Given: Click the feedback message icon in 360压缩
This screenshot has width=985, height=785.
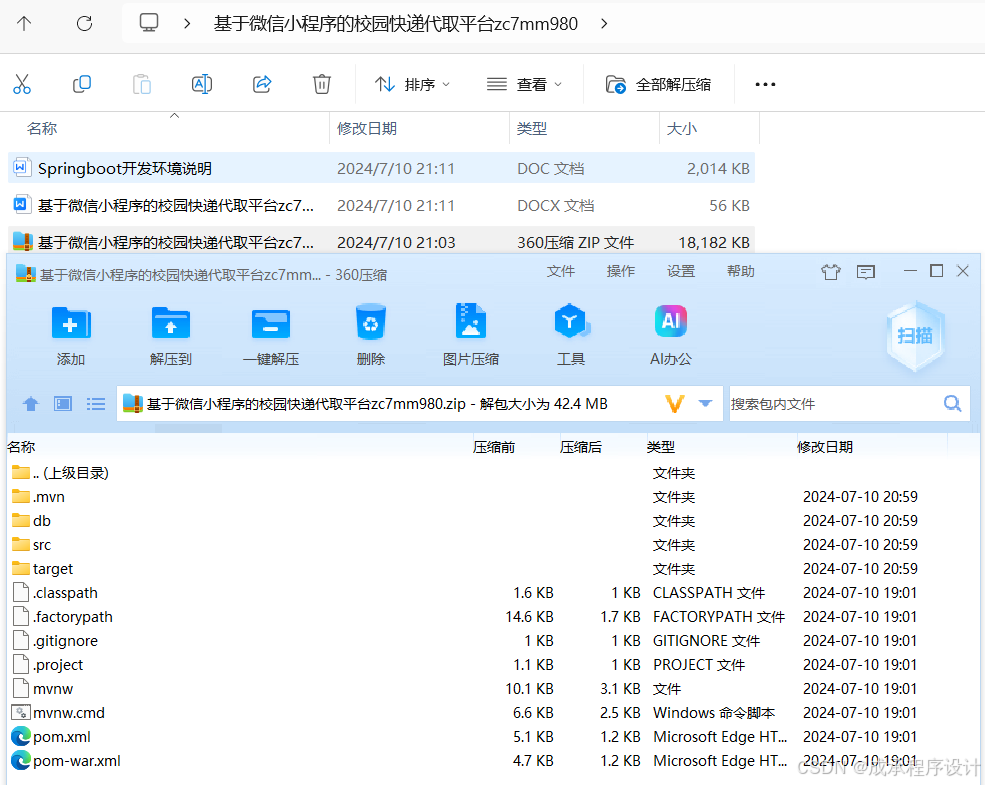Looking at the screenshot, I should pyautogui.click(x=866, y=272).
